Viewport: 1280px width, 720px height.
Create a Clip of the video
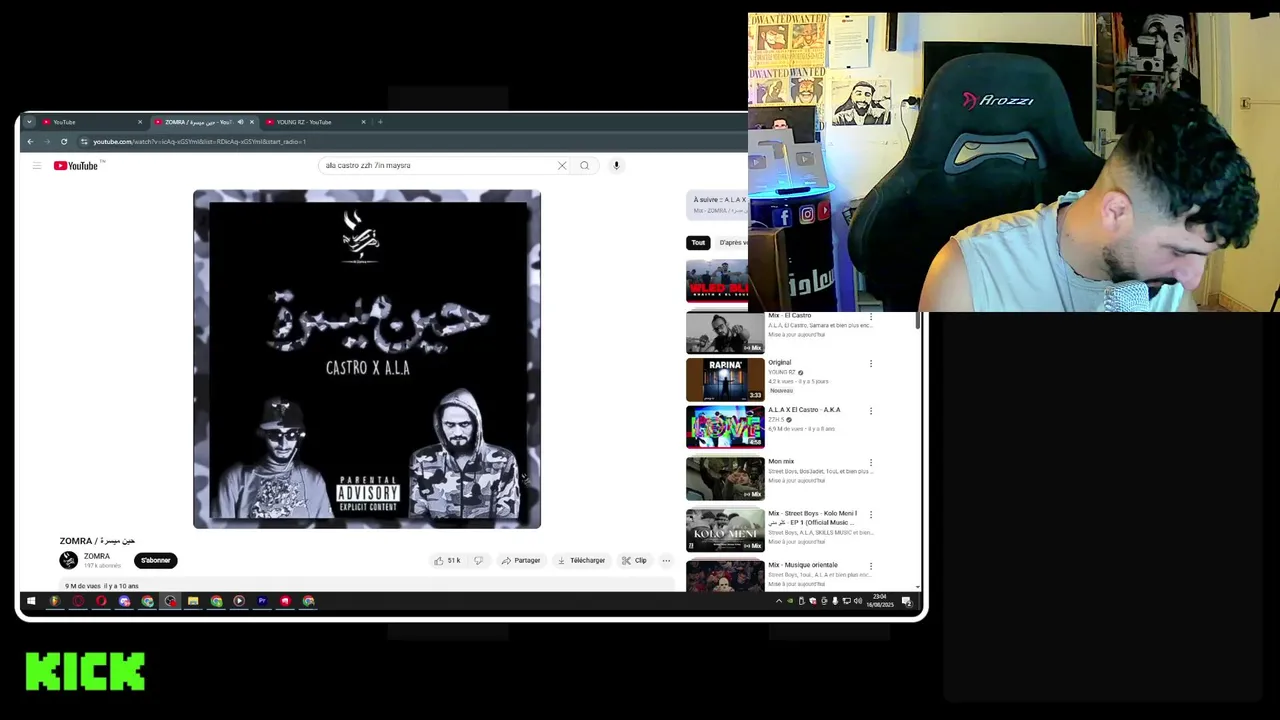pyautogui.click(x=635, y=561)
